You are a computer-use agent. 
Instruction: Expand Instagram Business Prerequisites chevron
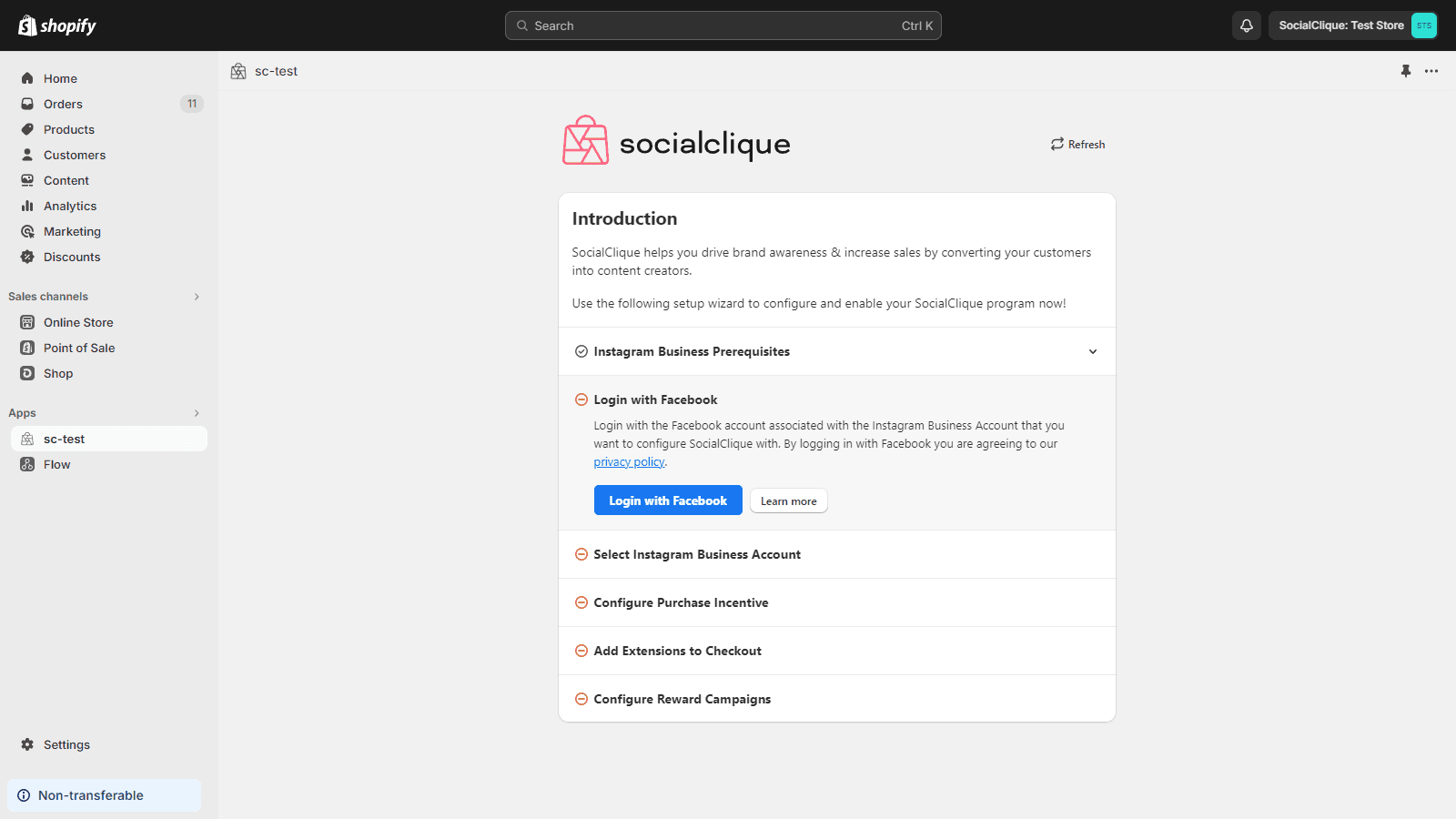(1093, 352)
